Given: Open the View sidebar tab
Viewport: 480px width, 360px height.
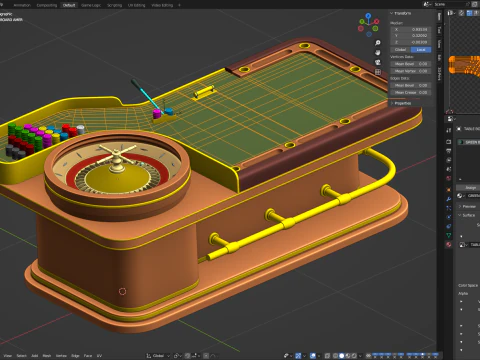Looking at the screenshot, I should 439,44.
